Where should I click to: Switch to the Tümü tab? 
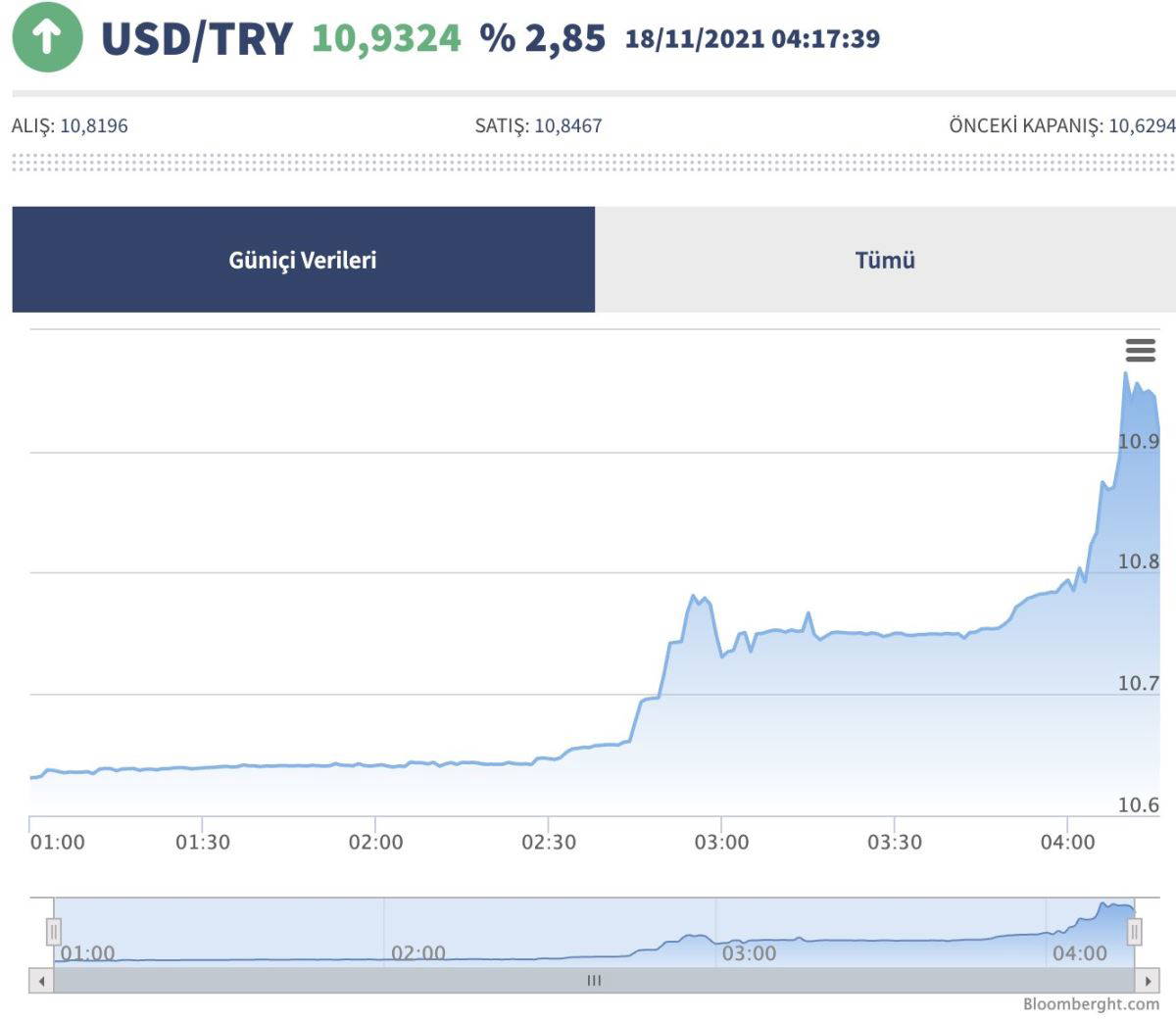click(885, 260)
